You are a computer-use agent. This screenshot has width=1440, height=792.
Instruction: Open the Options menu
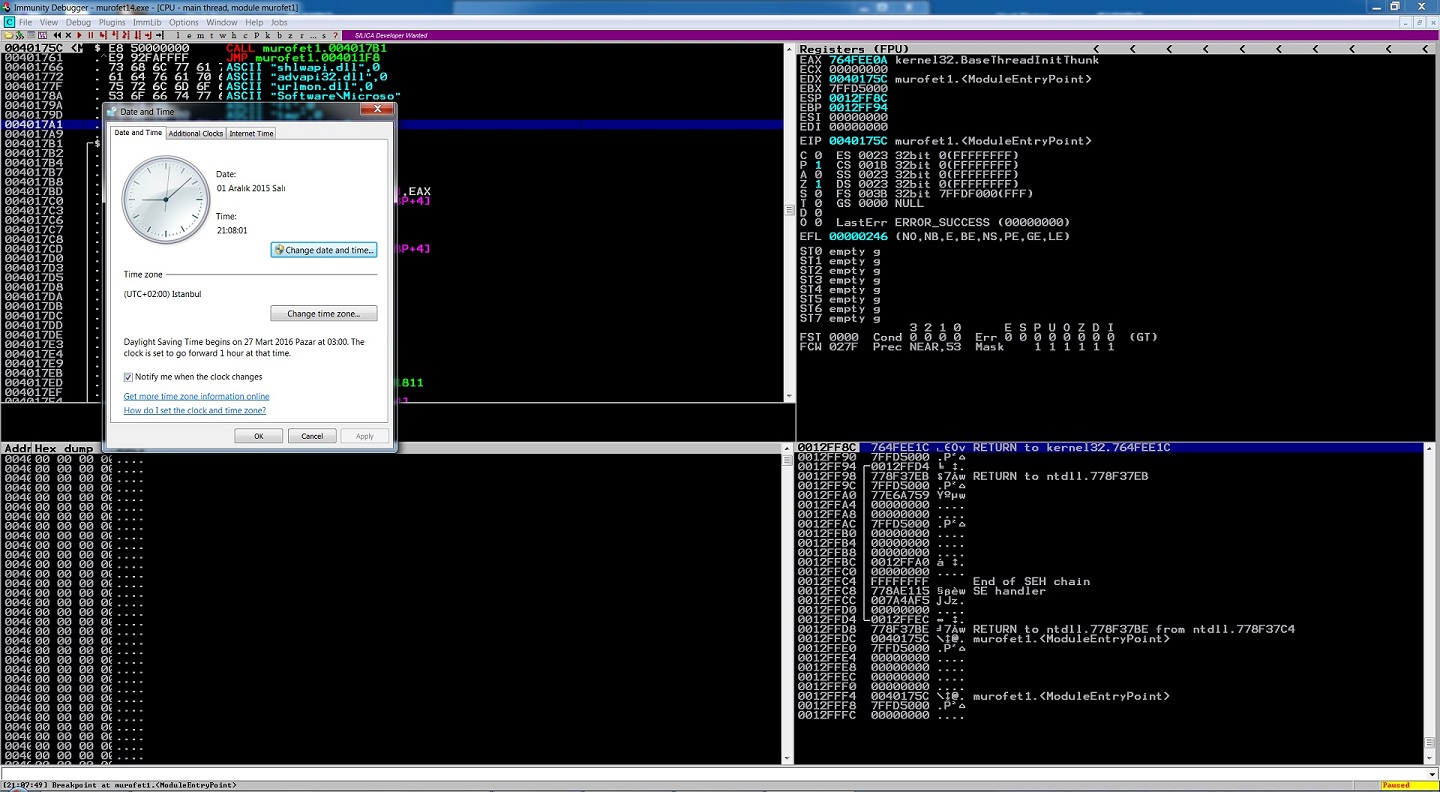[184, 22]
